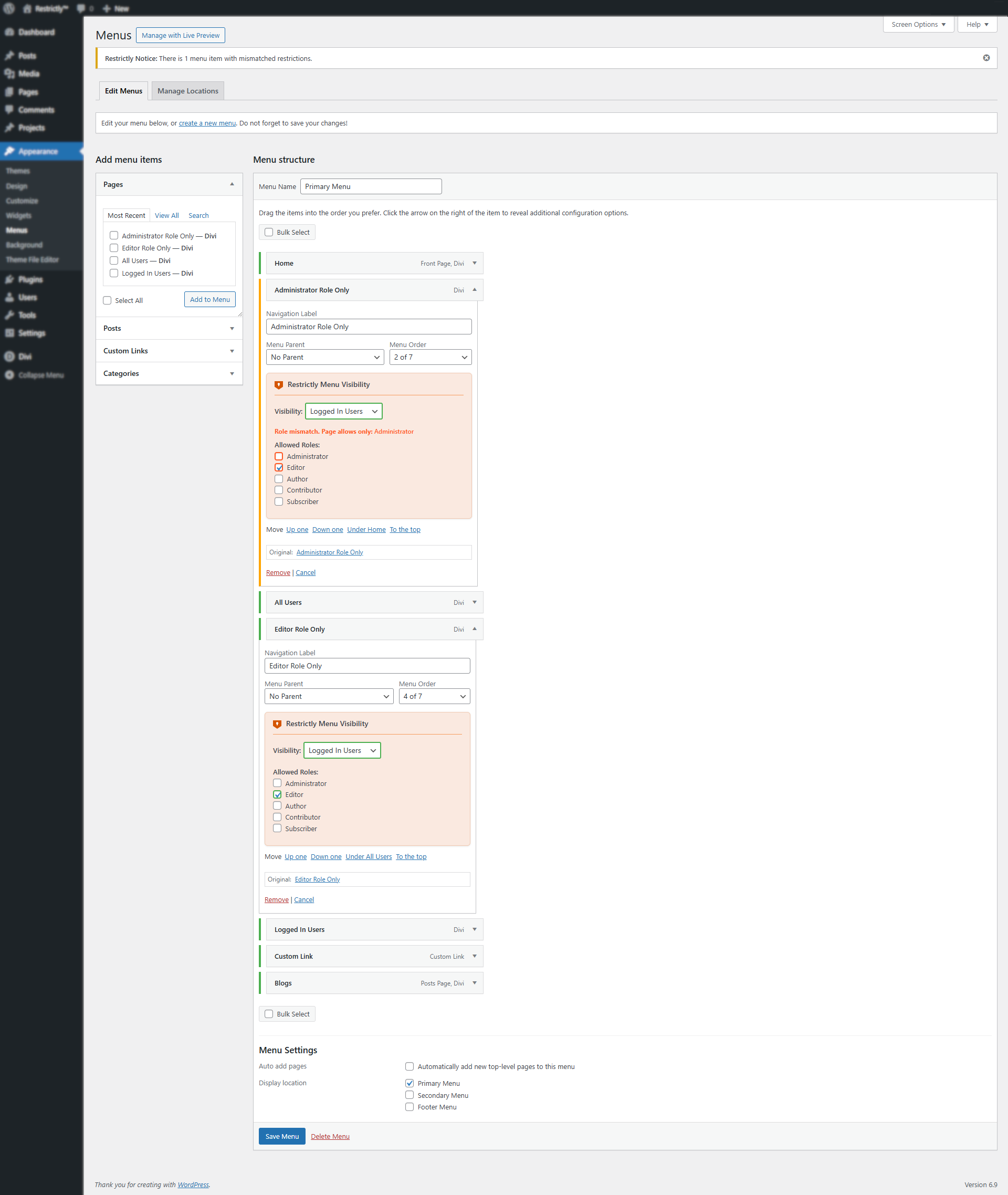This screenshot has height=1195, width=1008.
Task: Click the comments bubble in admin bar
Action: (x=81, y=8)
